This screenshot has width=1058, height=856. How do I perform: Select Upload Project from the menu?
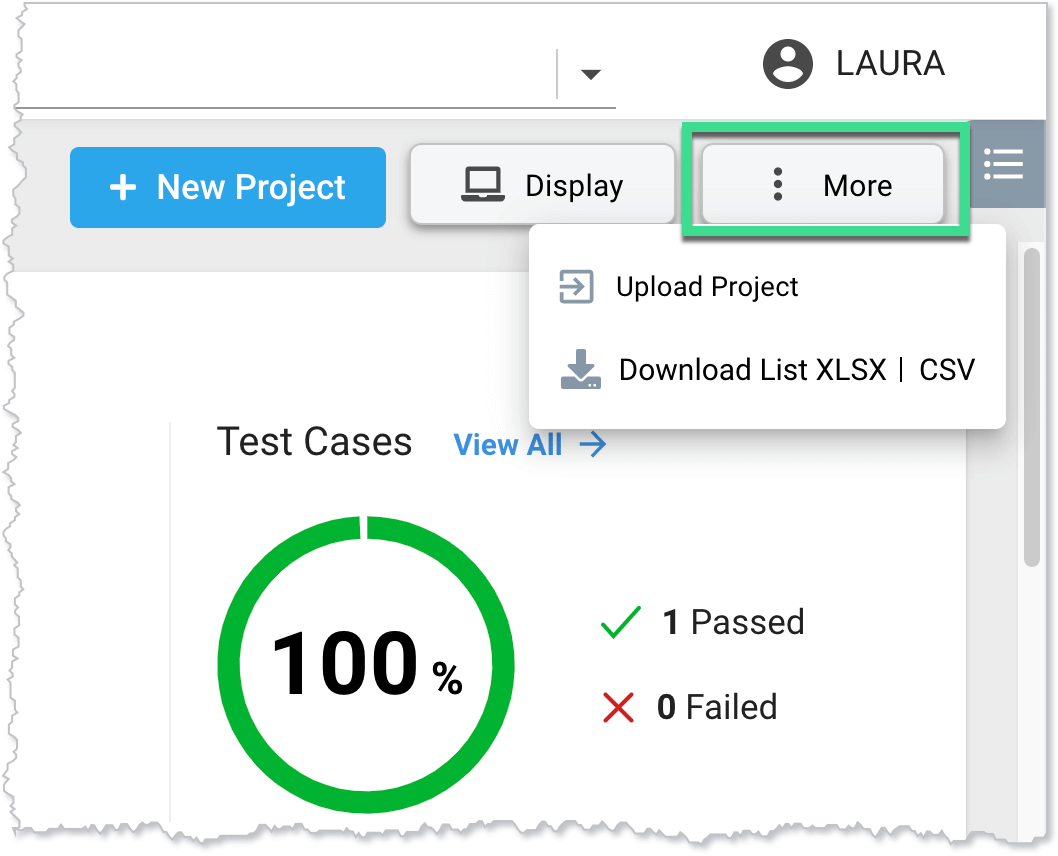click(708, 286)
